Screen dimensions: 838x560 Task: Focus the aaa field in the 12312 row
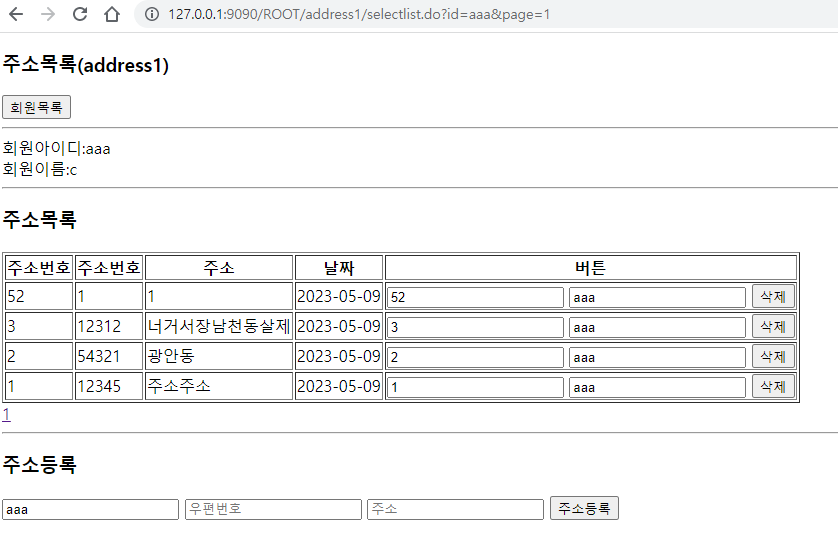[657, 328]
